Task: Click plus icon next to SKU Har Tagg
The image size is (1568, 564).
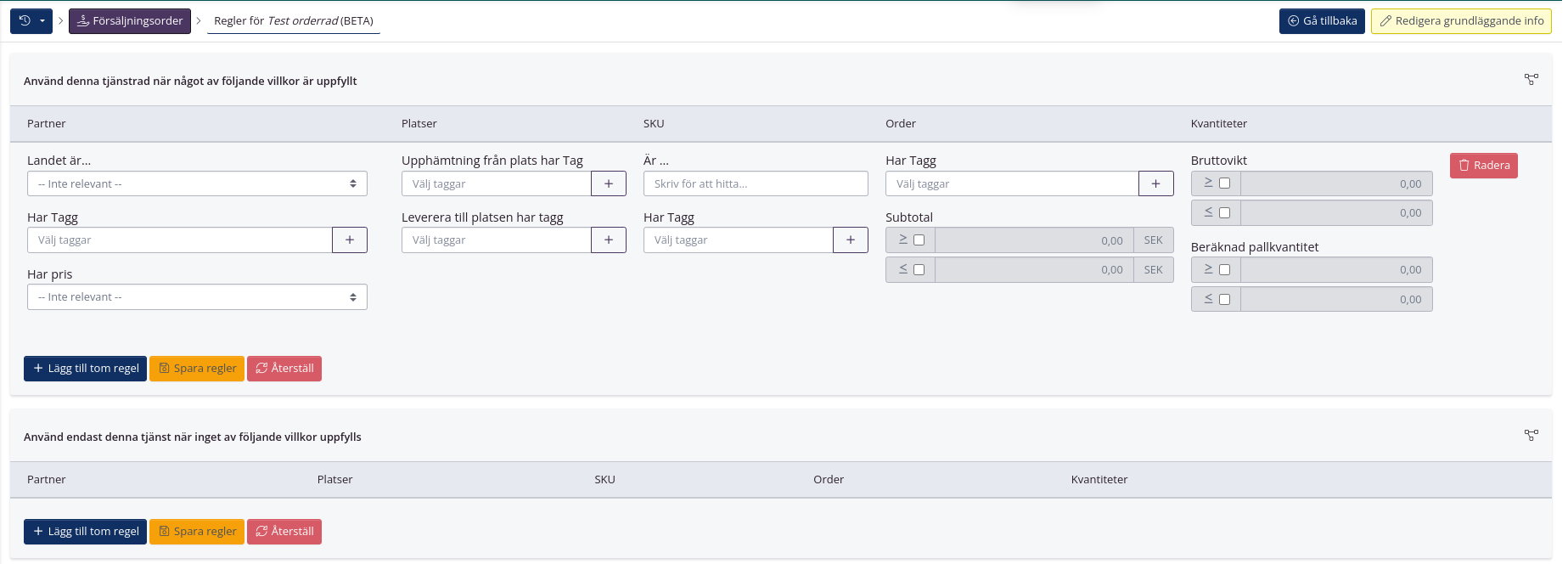Action: (x=851, y=240)
